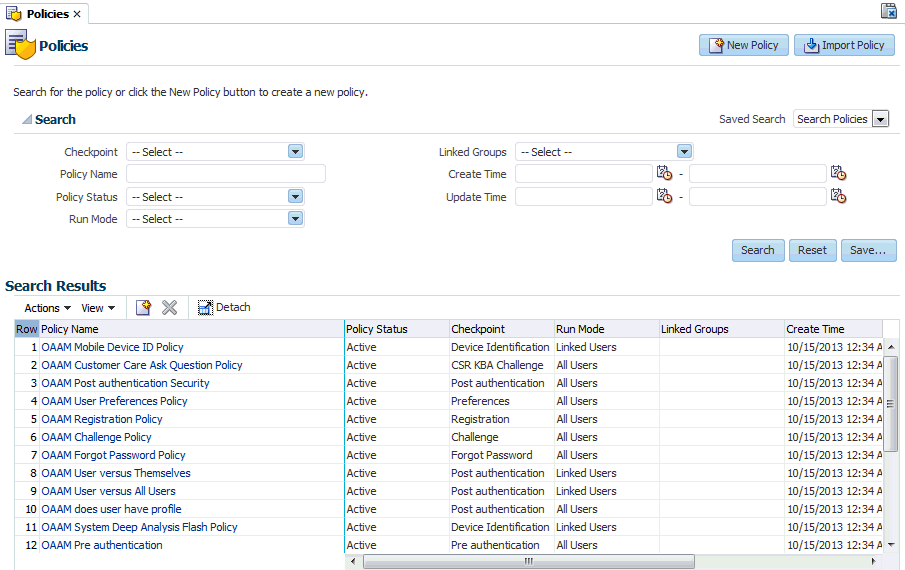Viewport: 905px width, 570px height.
Task: Select row 7 Forgot Password checkpoint cell
Action: pos(502,455)
